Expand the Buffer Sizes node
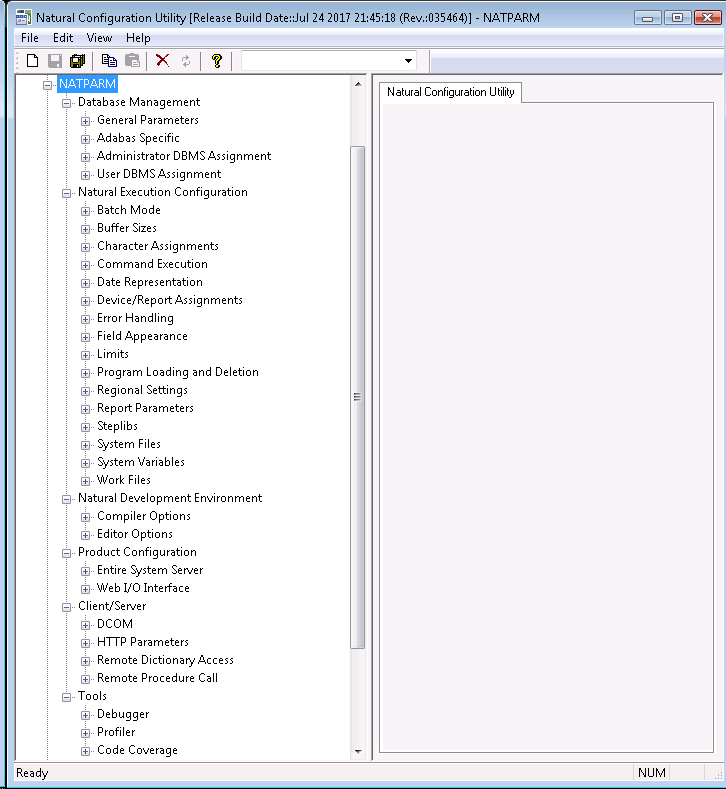Image resolution: width=726 pixels, height=789 pixels. 86,229
